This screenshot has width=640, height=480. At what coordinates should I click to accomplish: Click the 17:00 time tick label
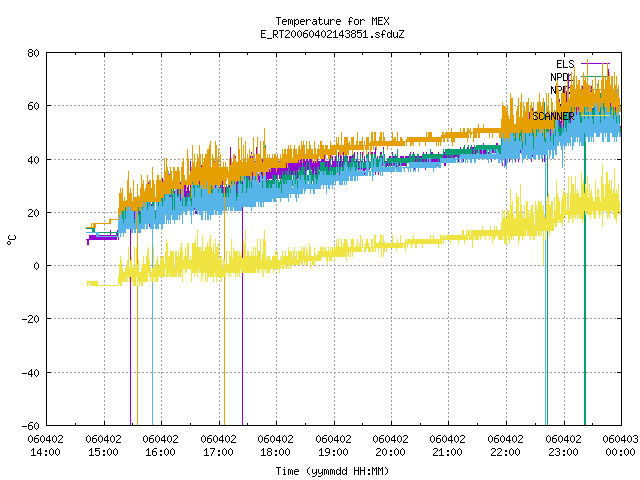(218, 452)
